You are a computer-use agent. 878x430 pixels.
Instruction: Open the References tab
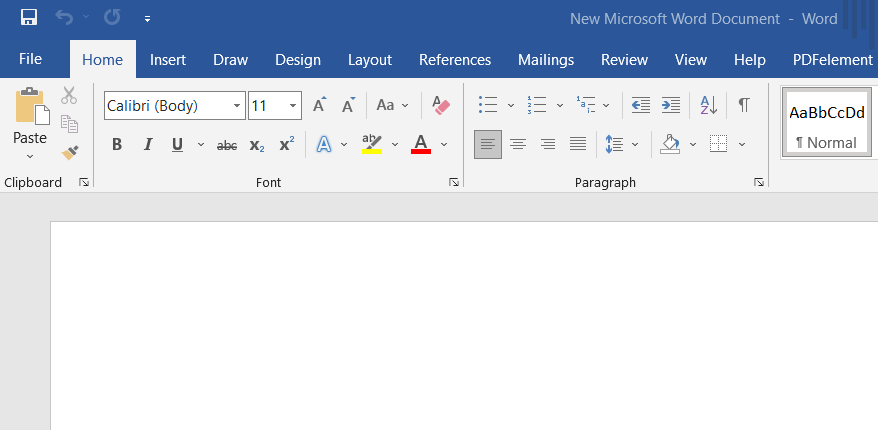[455, 60]
